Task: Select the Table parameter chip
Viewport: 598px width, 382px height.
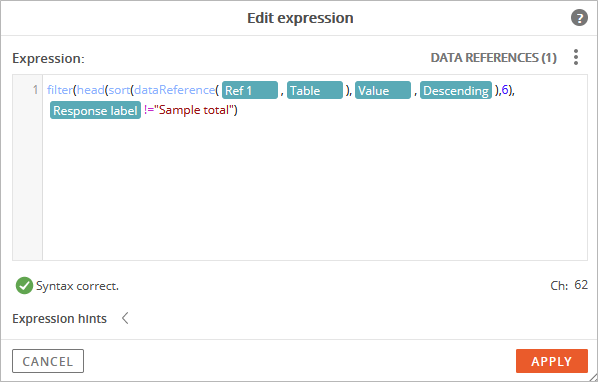Action: click(315, 90)
